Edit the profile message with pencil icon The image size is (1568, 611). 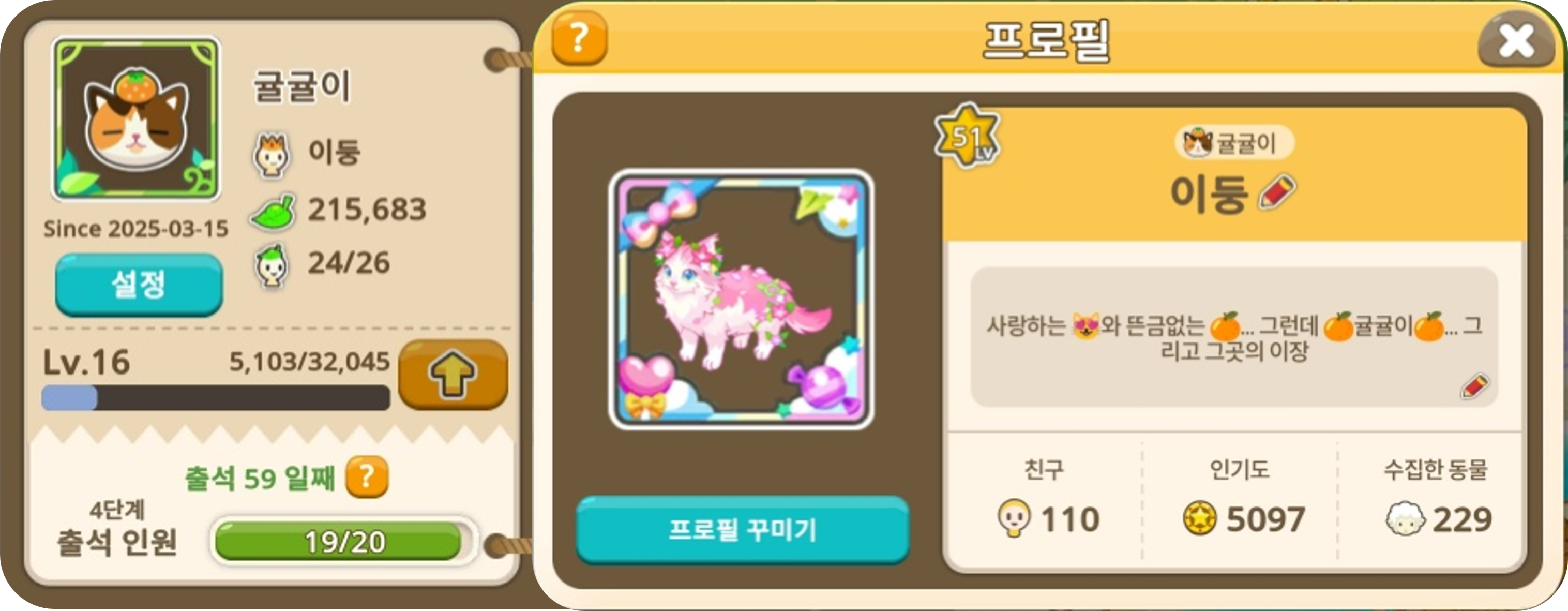(x=1474, y=386)
